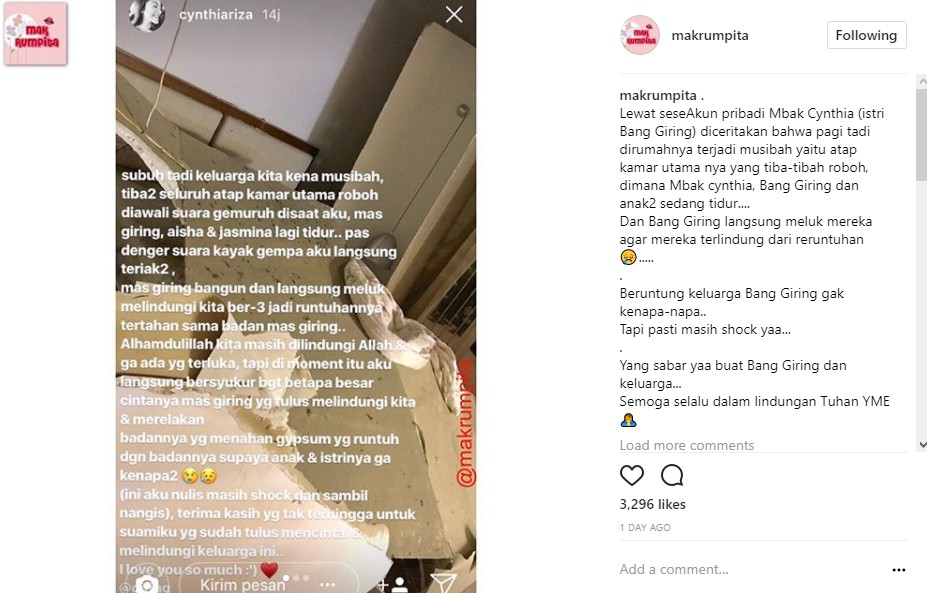Click makrumpita username in caption
The width and height of the screenshot is (927, 593).
[x=657, y=95]
